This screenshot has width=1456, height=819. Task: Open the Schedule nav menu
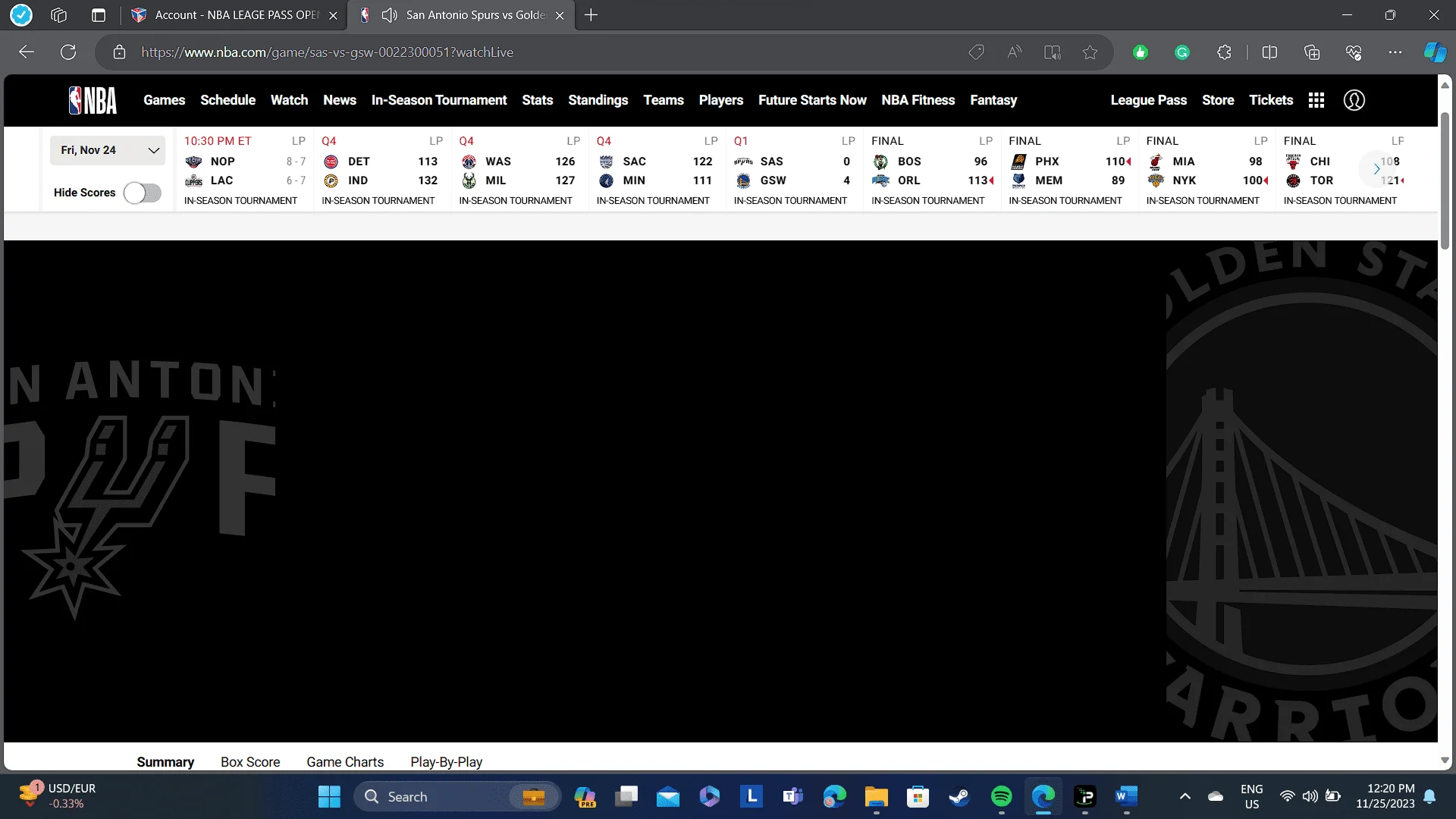[x=227, y=100]
